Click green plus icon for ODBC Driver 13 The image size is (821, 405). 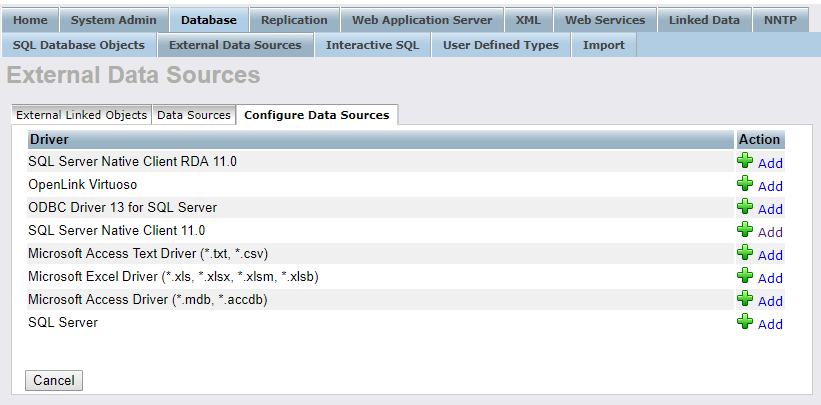(x=744, y=207)
